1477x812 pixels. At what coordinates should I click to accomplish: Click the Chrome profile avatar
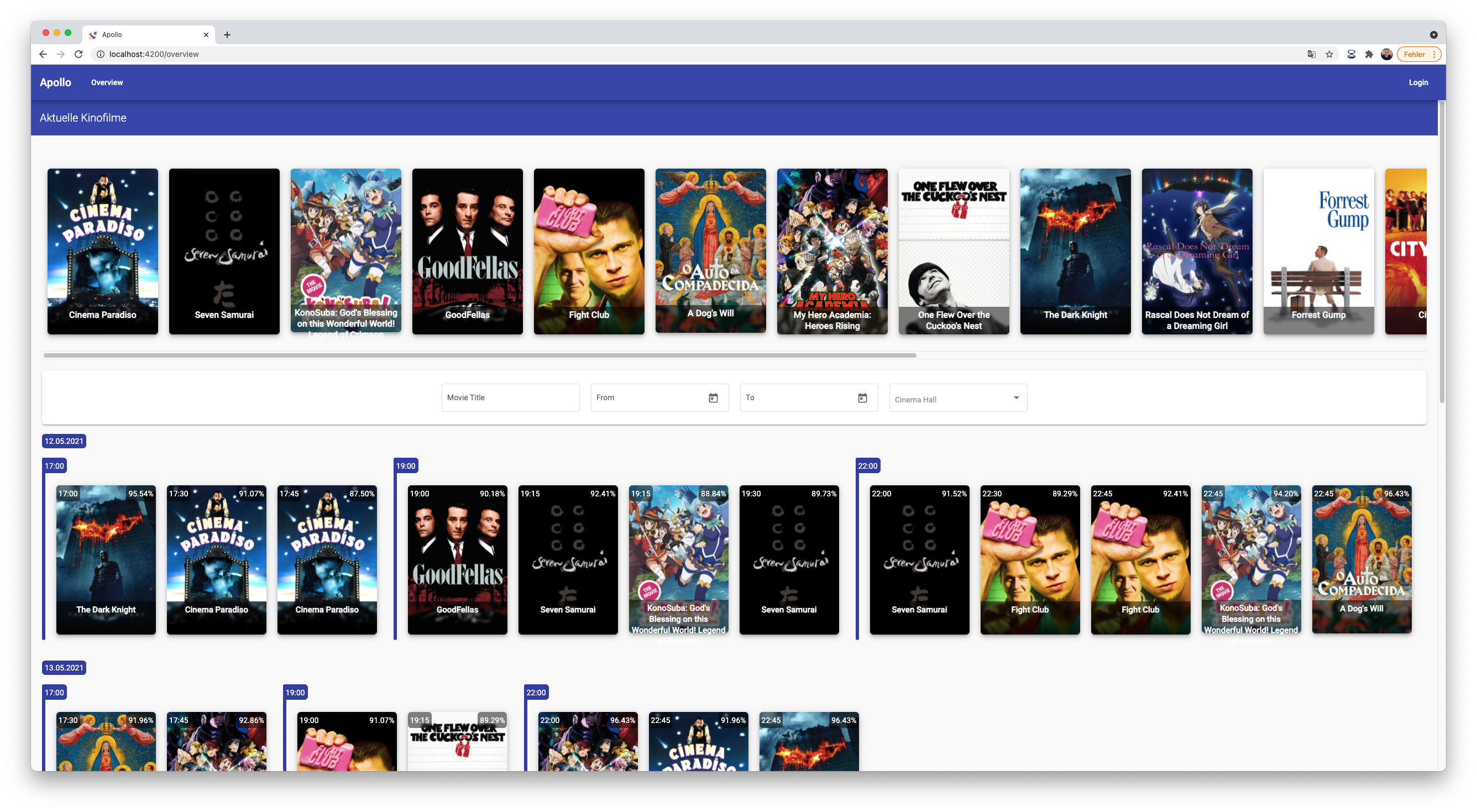coord(1386,54)
